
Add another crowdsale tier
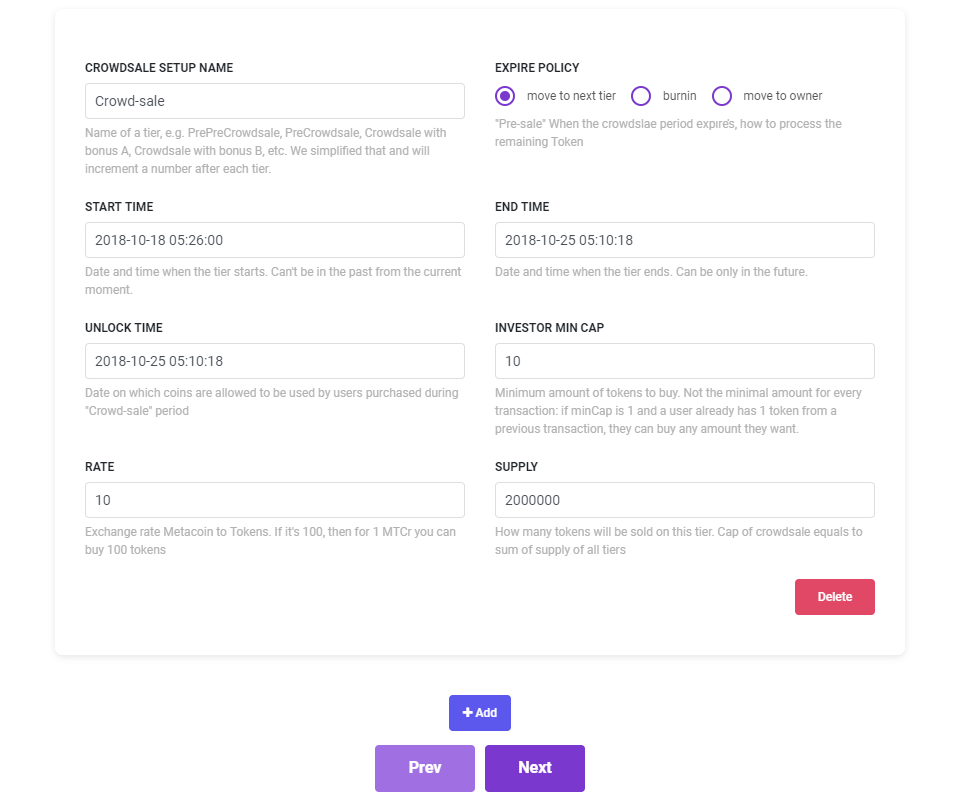[x=480, y=713]
